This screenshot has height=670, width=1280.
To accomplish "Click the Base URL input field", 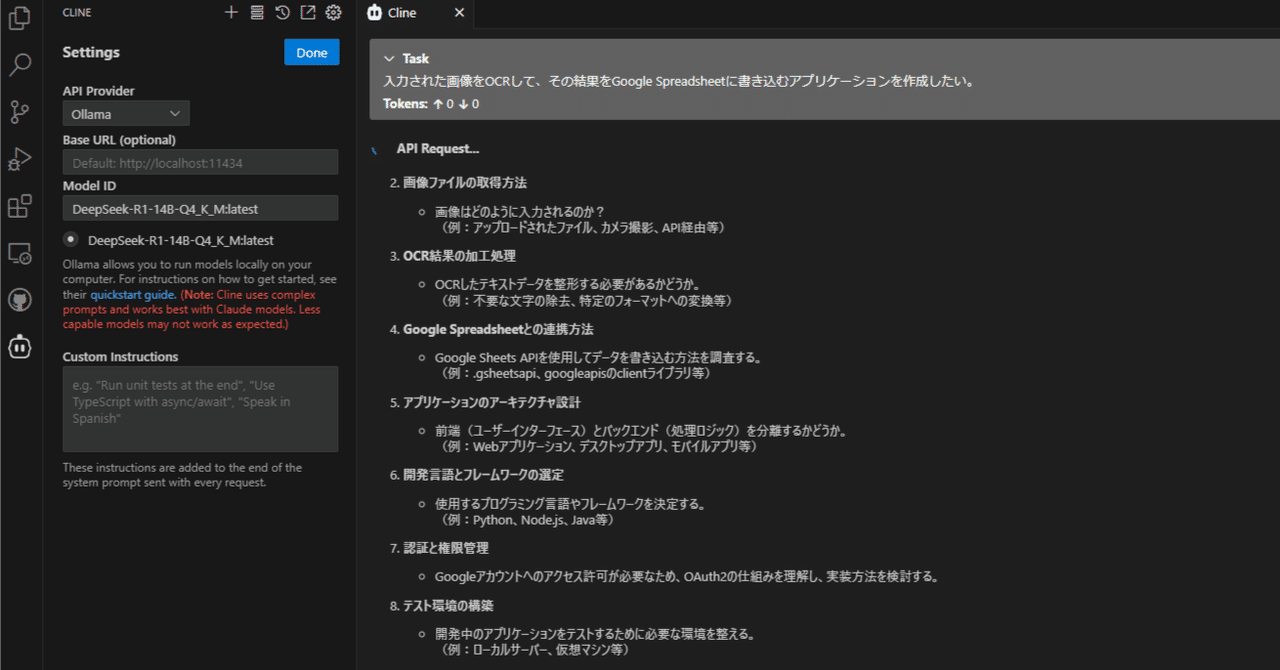I will point(200,162).
